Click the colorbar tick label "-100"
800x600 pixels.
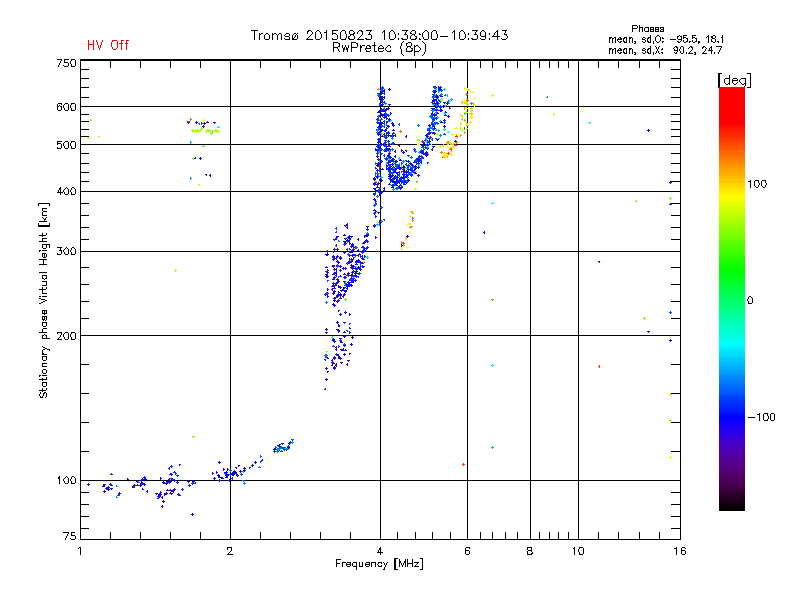pos(761,417)
